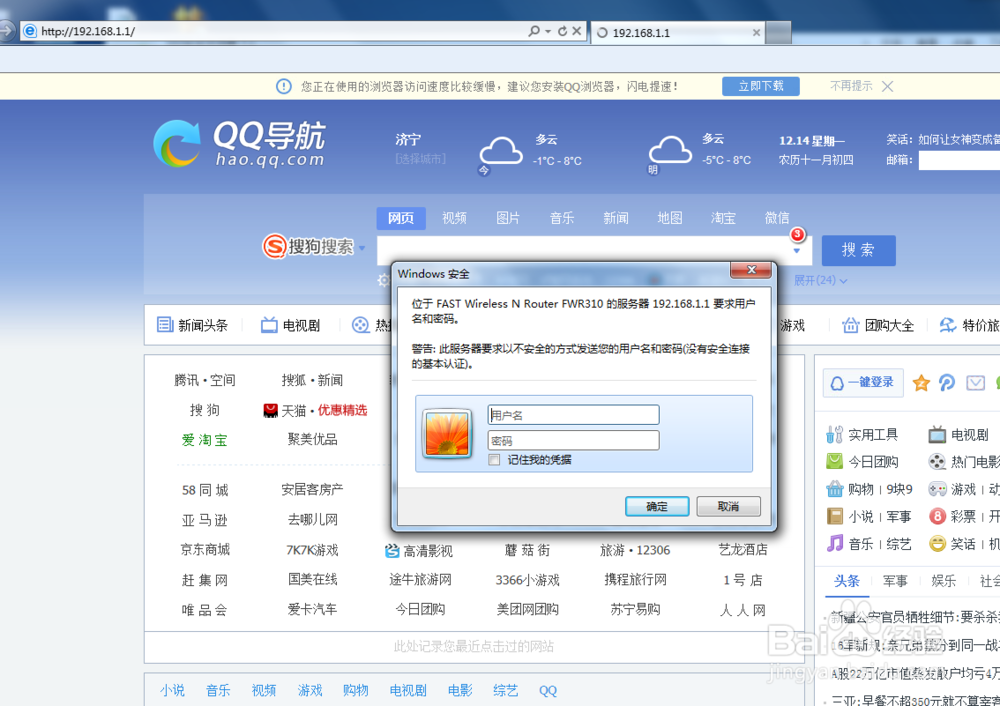Select the 选择城市 city chooser
The width and height of the screenshot is (1000, 706).
420,159
